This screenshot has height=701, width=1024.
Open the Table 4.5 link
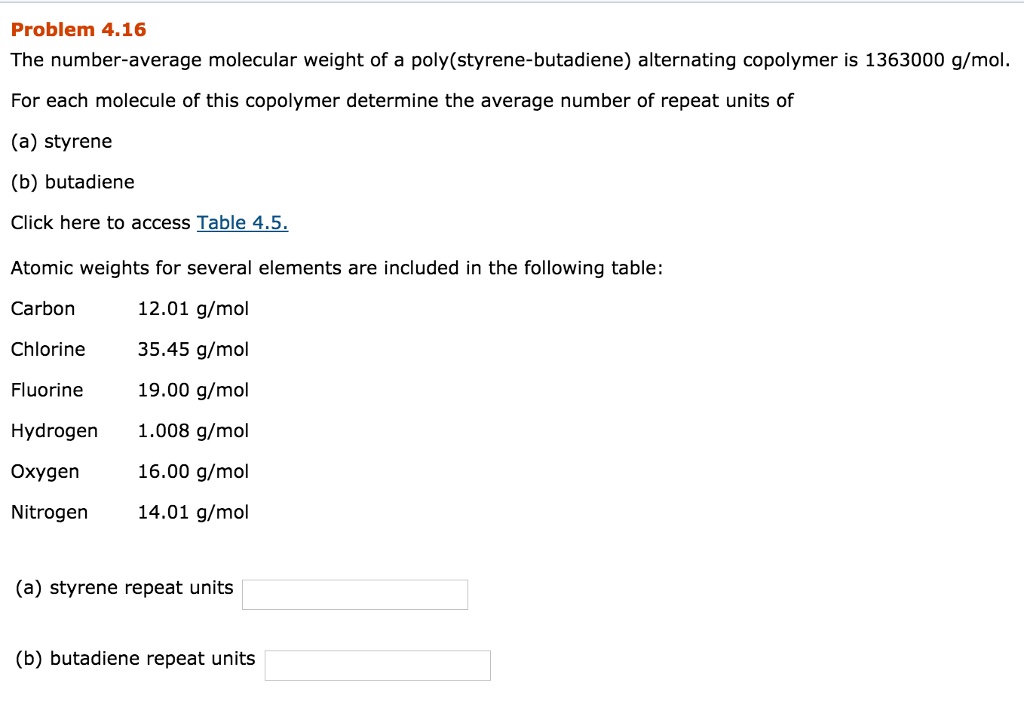point(241,222)
